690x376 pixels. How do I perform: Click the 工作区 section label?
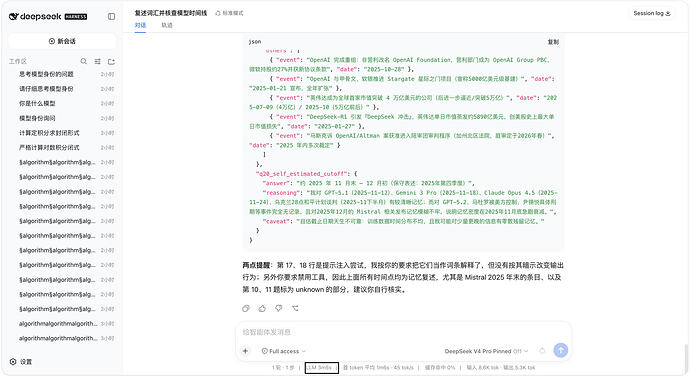[18, 61]
